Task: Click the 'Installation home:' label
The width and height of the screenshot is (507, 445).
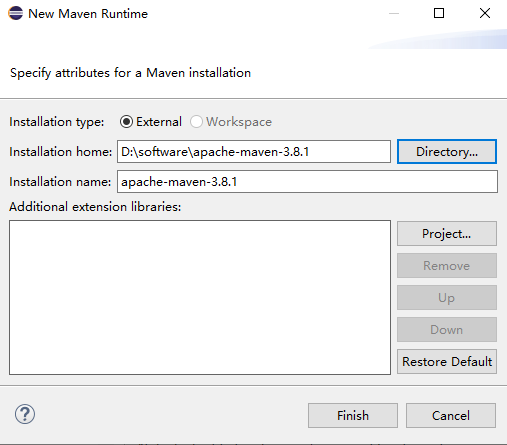Action: [61, 152]
